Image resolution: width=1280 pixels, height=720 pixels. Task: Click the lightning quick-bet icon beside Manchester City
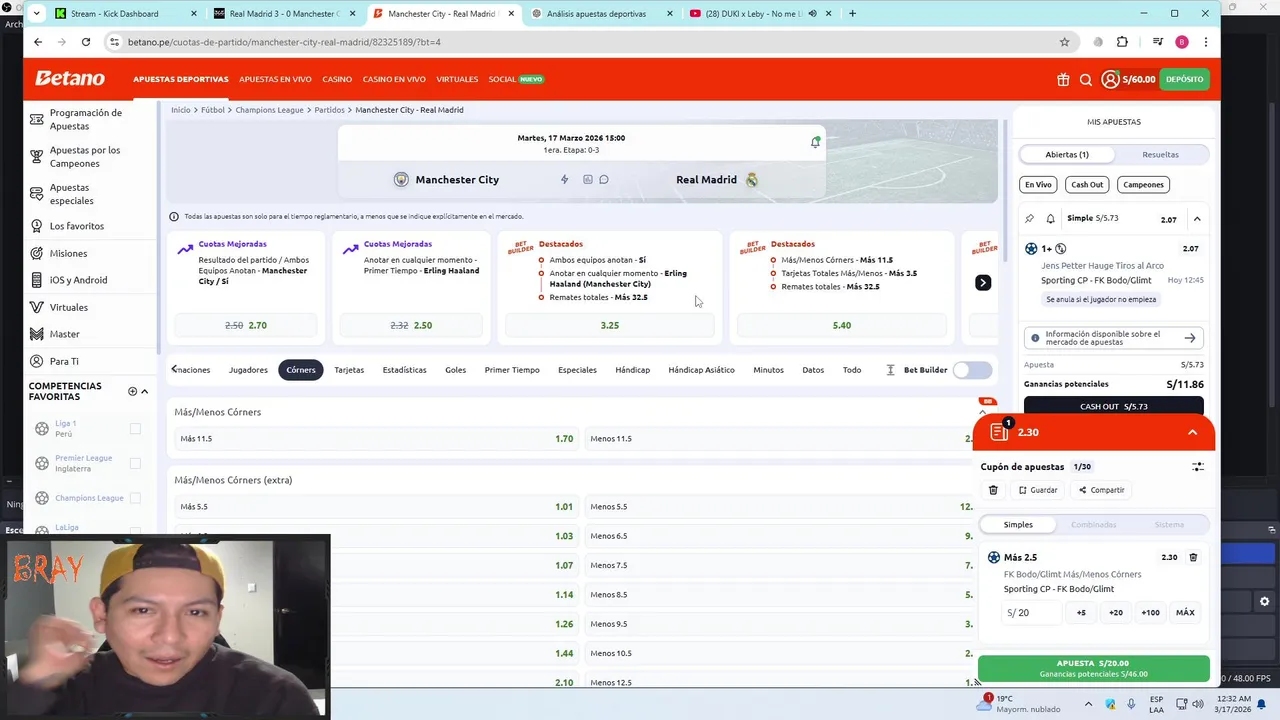[564, 180]
